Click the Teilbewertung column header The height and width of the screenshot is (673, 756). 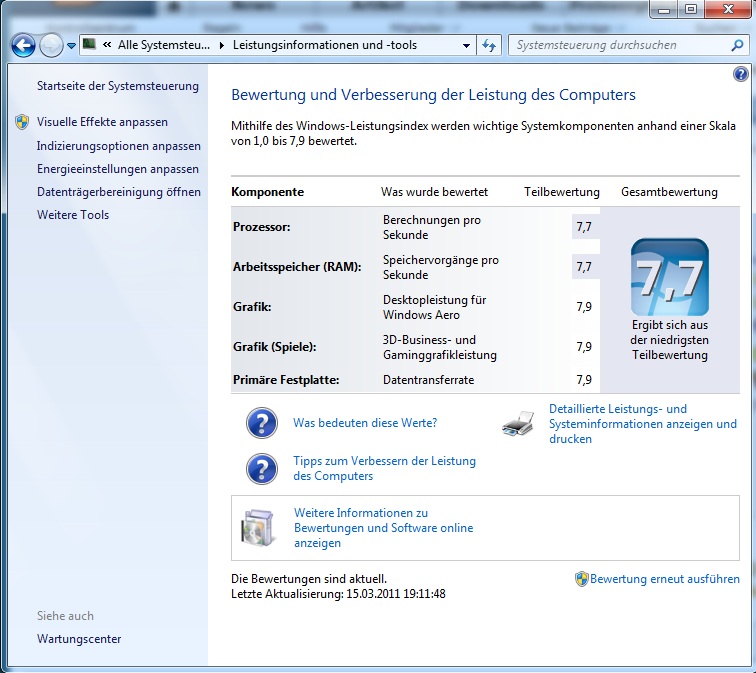pyautogui.click(x=562, y=192)
